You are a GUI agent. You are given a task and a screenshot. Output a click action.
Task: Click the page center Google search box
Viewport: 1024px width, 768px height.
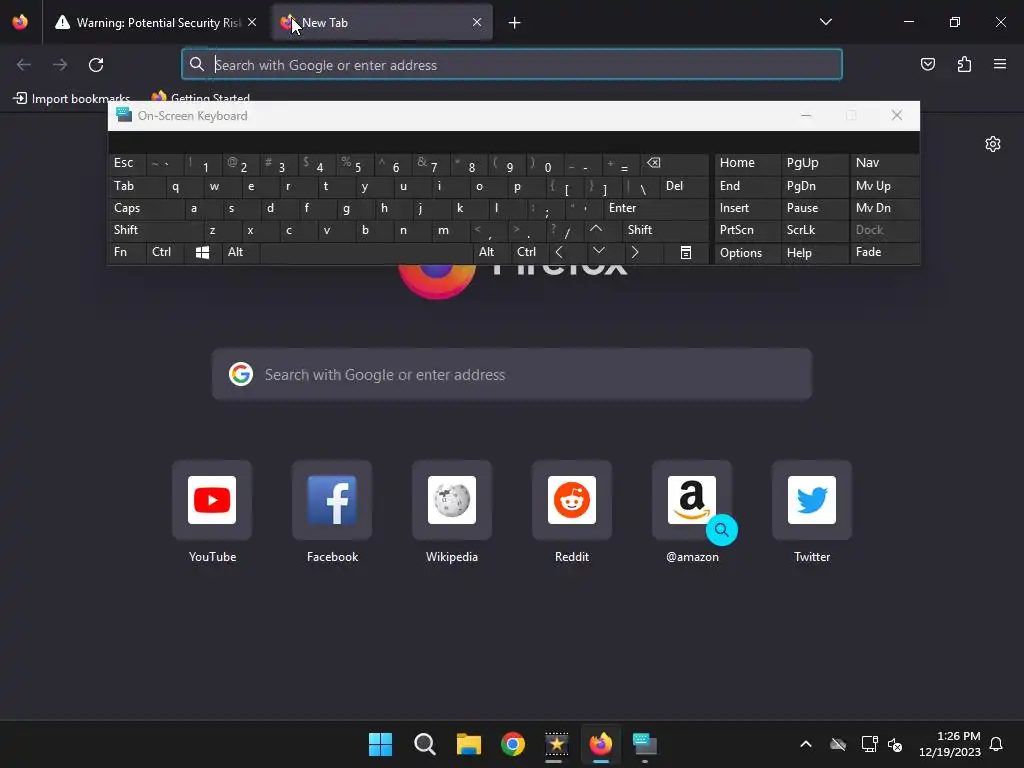512,374
